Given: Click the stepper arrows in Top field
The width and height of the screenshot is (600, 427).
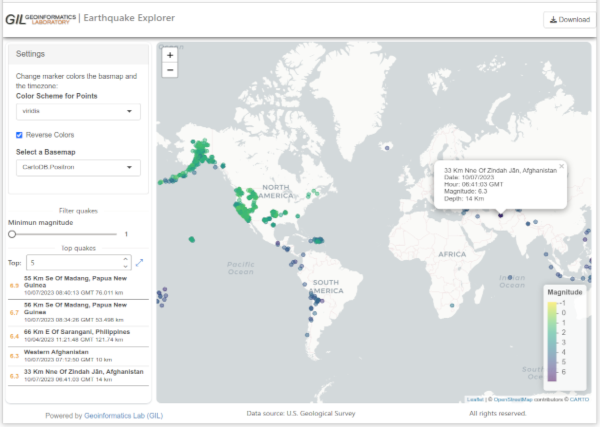Looking at the screenshot, I should (124, 262).
